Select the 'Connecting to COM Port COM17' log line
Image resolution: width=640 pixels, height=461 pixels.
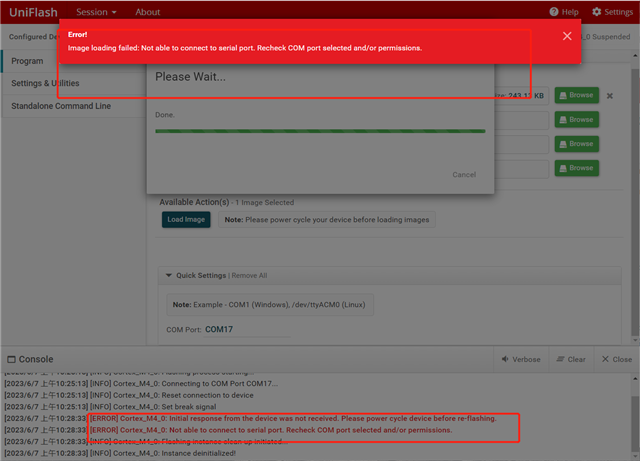pos(141,383)
